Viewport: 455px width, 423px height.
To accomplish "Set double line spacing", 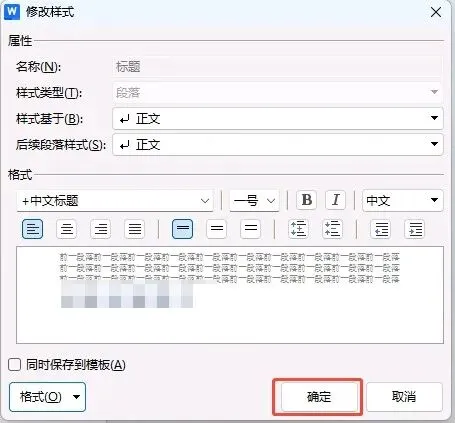I will click(251, 229).
